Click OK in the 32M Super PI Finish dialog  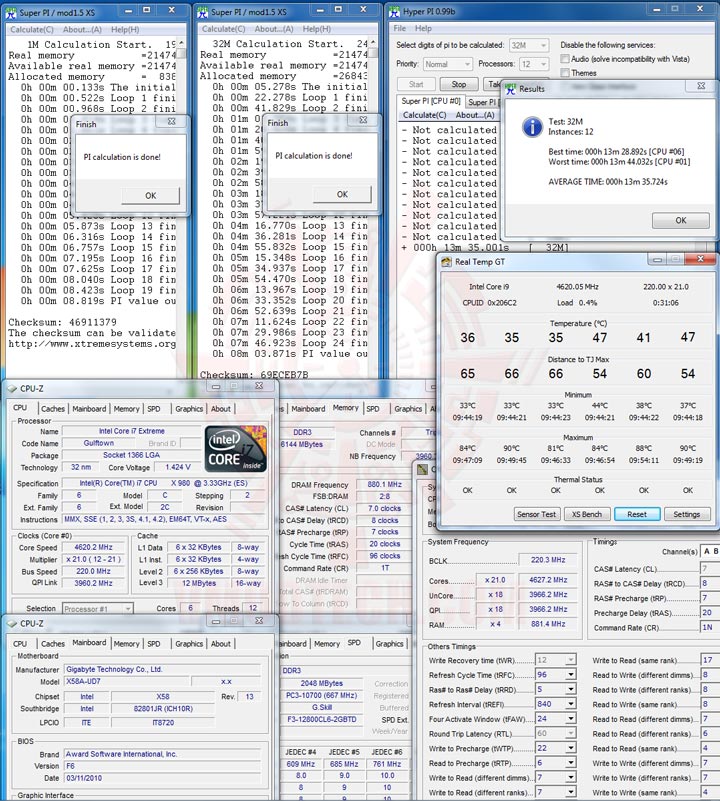[x=342, y=194]
